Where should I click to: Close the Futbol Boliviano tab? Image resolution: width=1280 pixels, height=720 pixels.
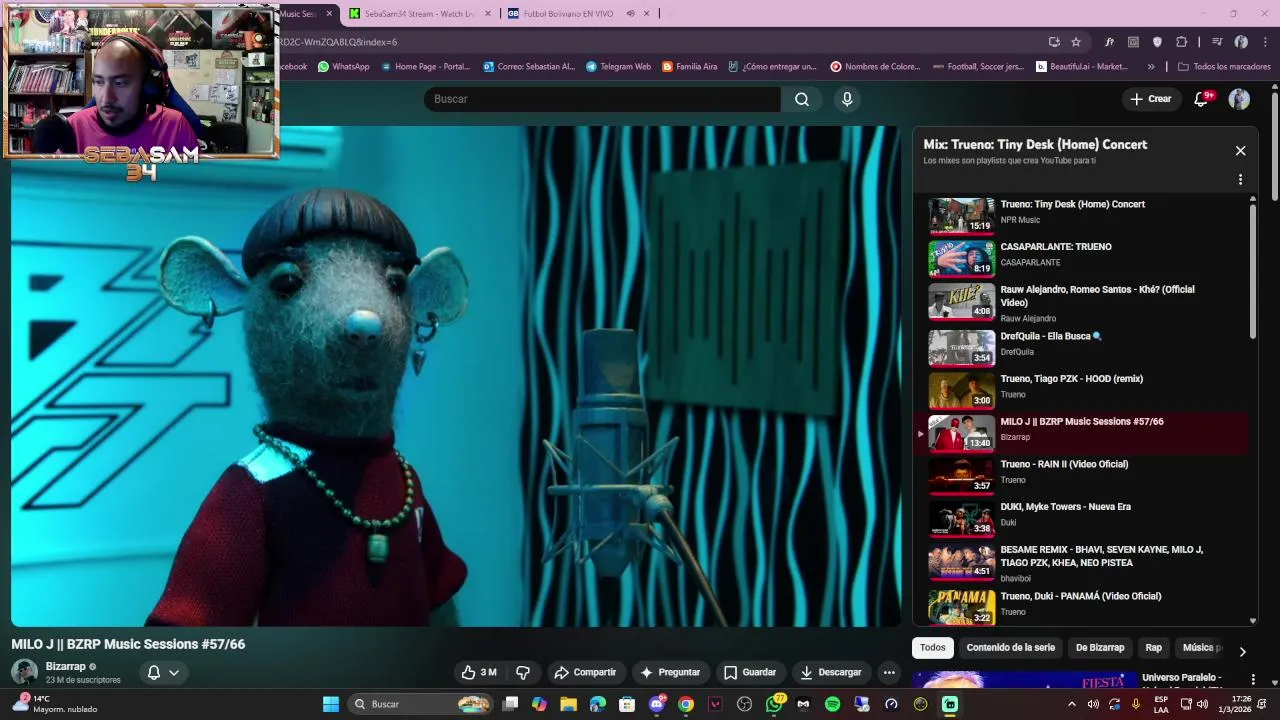pyautogui.click(x=646, y=14)
